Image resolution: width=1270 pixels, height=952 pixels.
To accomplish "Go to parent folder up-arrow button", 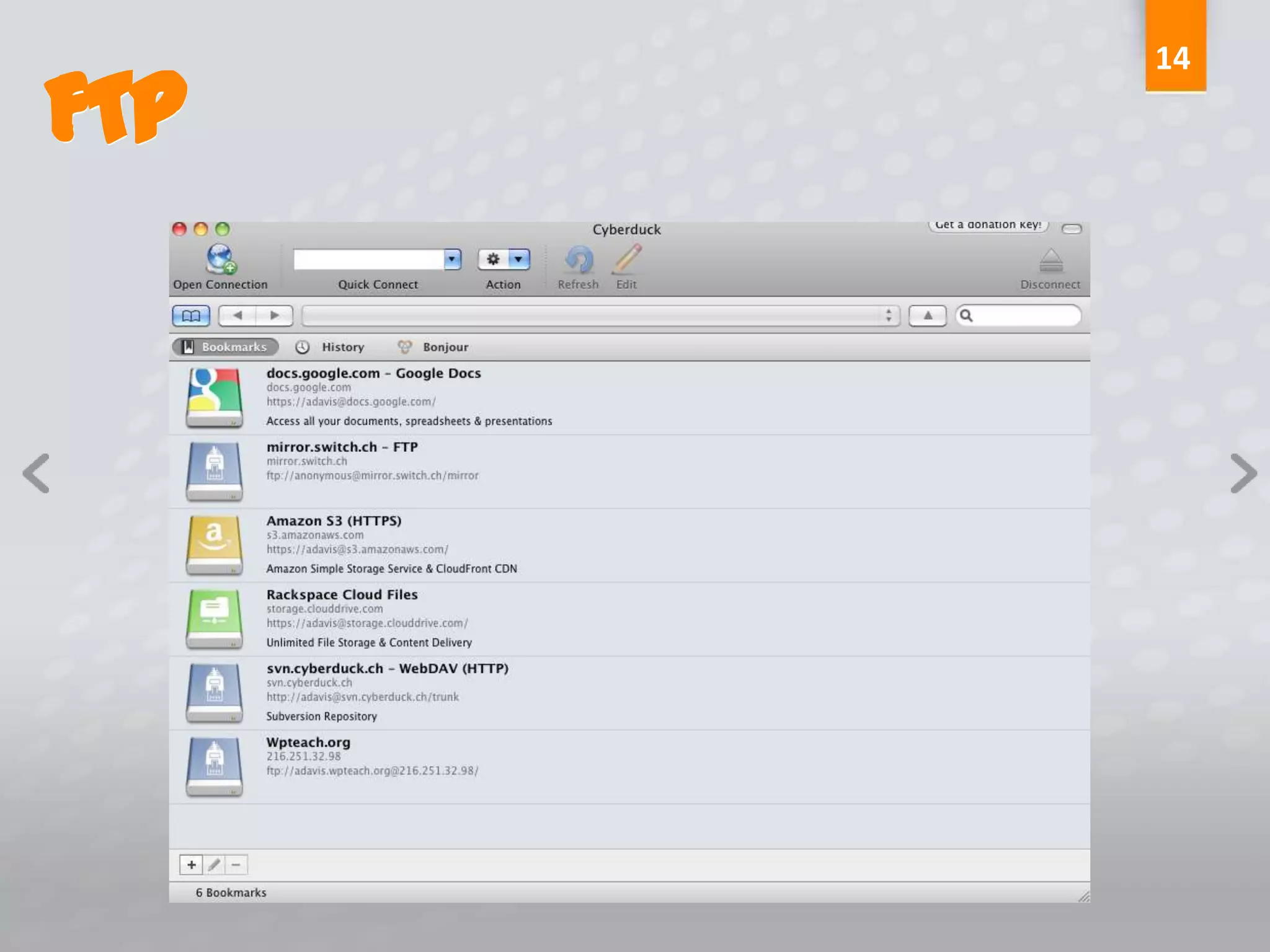I will (x=927, y=315).
